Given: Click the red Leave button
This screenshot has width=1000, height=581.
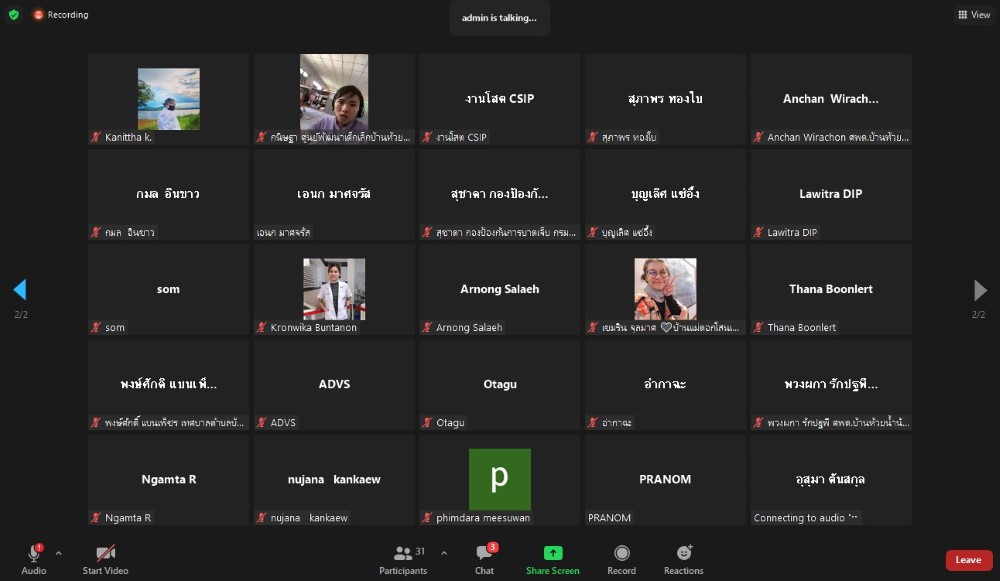Looking at the screenshot, I should click(968, 560).
